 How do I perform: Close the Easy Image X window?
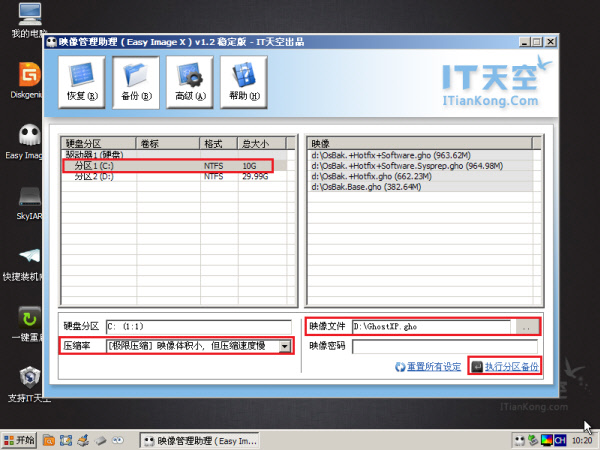550,42
